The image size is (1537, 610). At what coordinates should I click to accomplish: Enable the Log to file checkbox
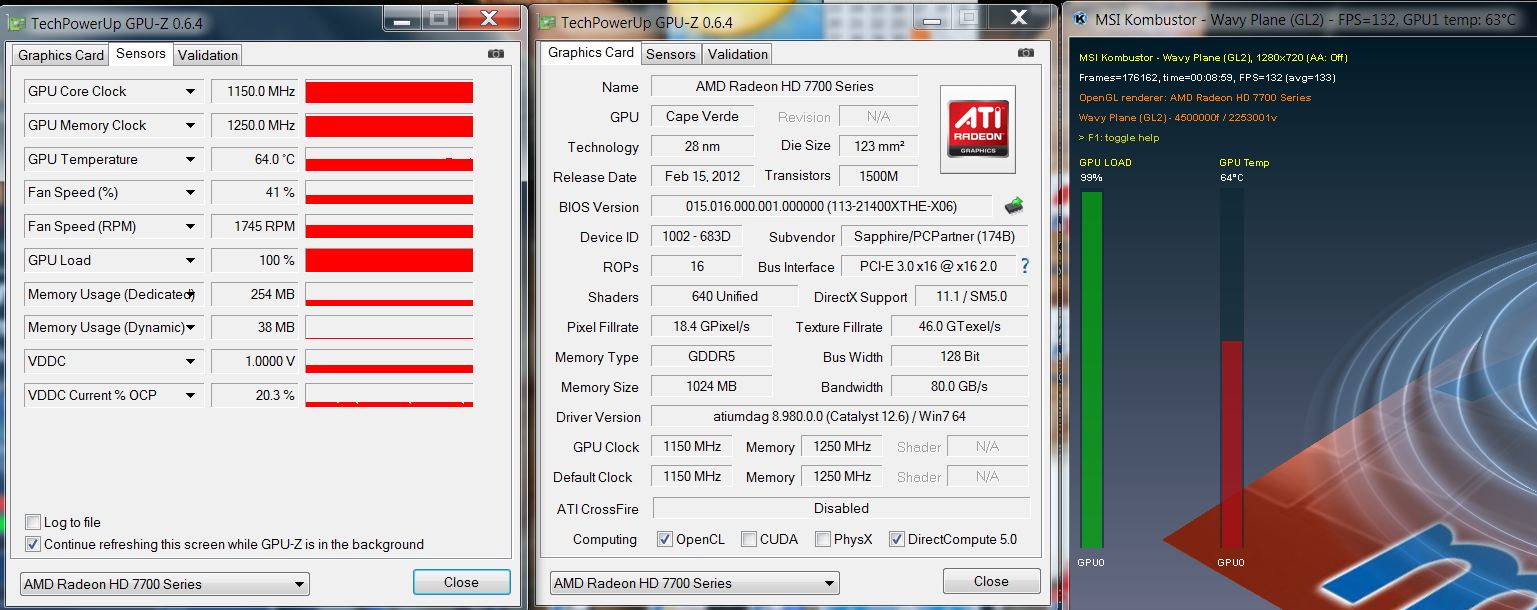coord(33,522)
